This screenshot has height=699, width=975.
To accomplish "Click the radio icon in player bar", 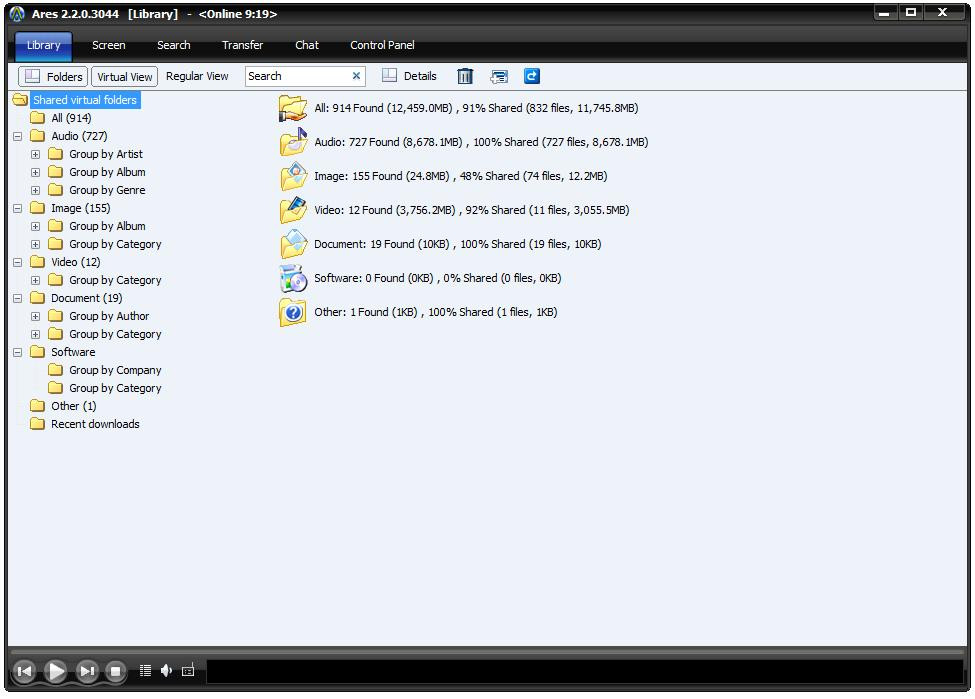I will [188, 671].
